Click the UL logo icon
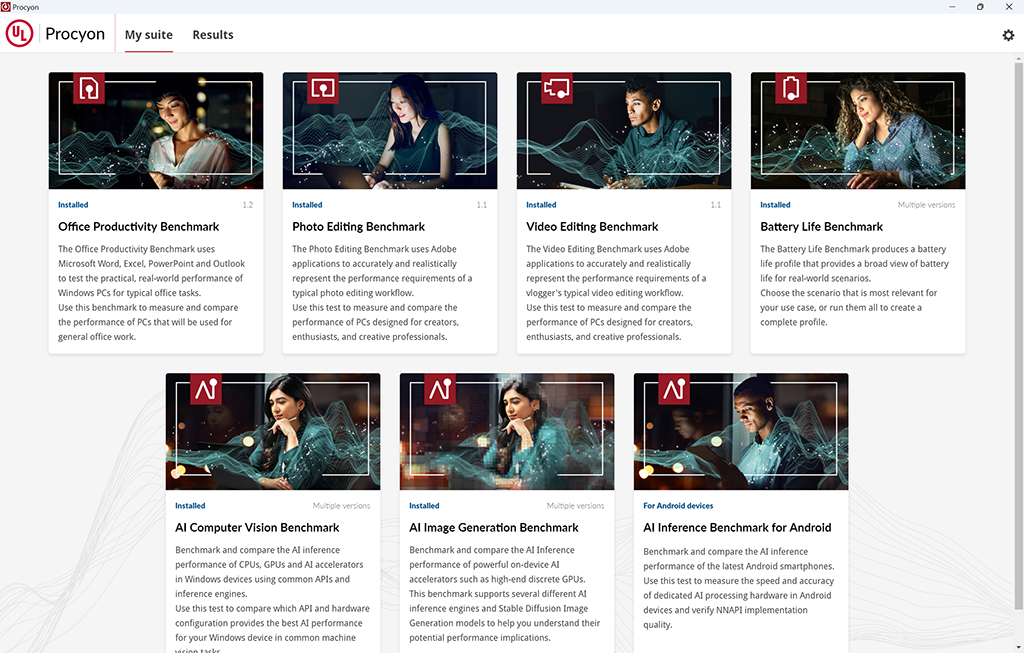 coord(20,33)
